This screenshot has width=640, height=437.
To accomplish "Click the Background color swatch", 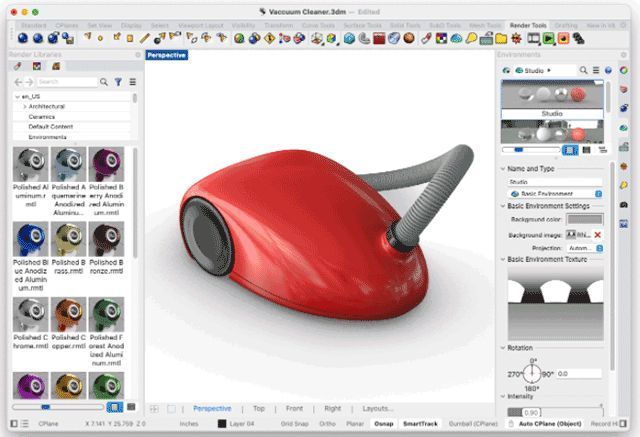I will pos(585,219).
